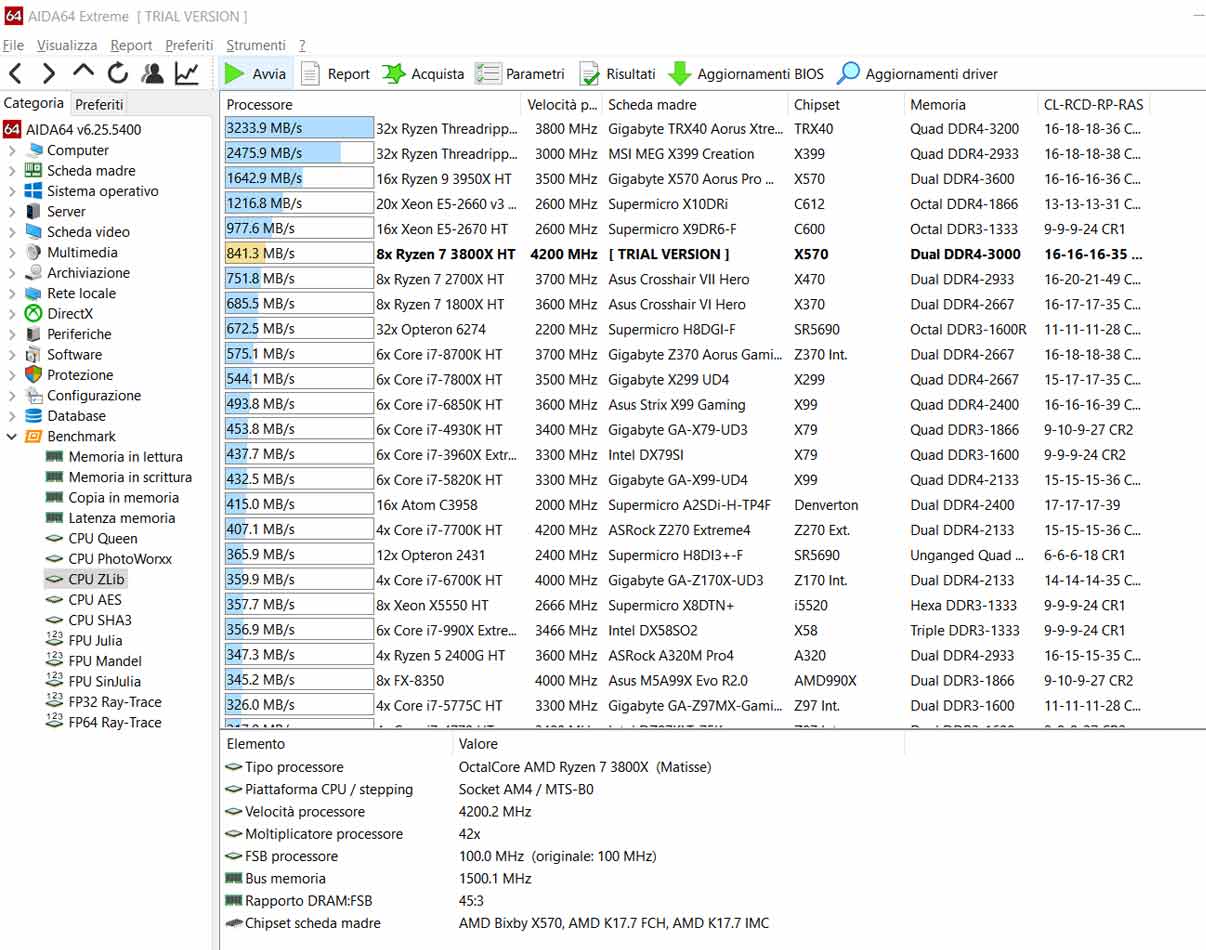This screenshot has width=1206, height=950.
Task: Click the back navigation arrow icon
Action: 16,73
